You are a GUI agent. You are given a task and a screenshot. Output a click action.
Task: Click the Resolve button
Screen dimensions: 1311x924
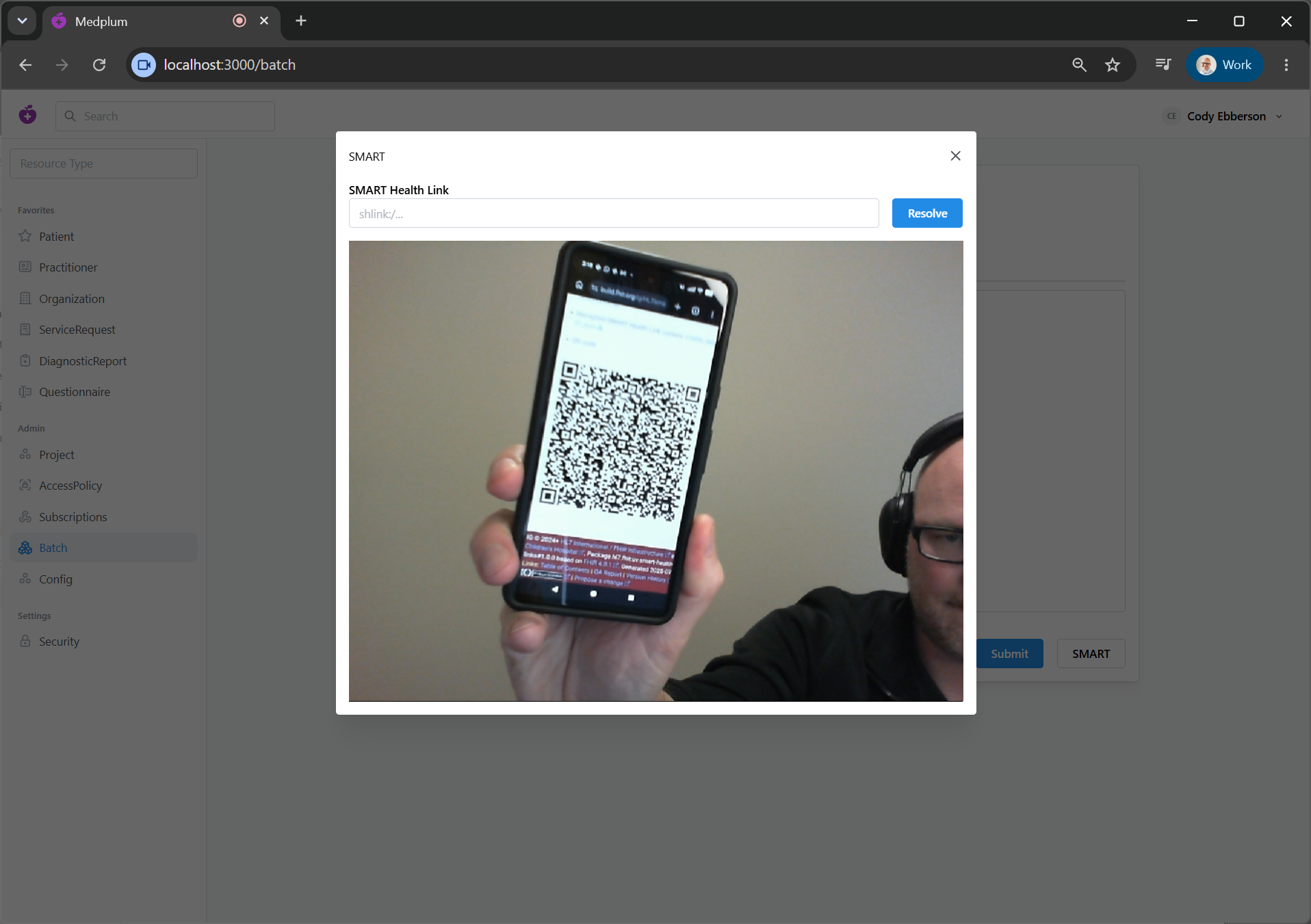click(x=927, y=213)
